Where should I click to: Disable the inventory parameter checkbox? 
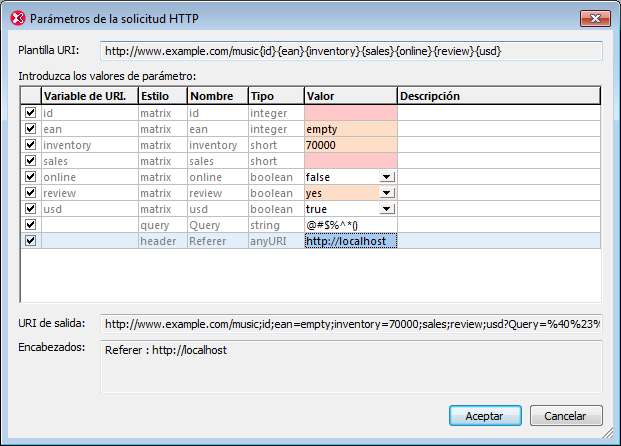[x=30, y=145]
